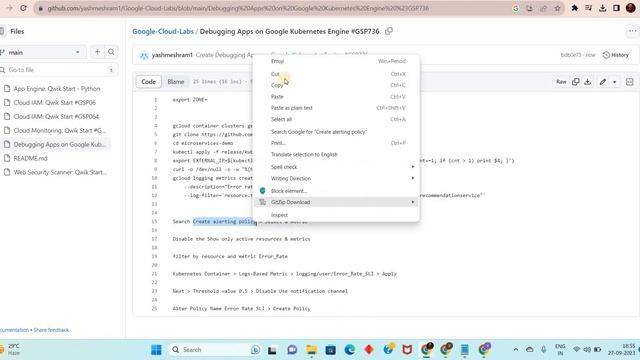This screenshot has height=360, width=640.
Task: Expand Writing Direction submenu
Action: 337,178
